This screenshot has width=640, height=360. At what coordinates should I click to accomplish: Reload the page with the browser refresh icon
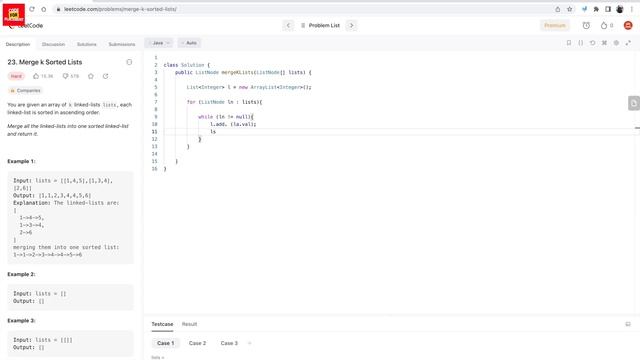point(32,9)
